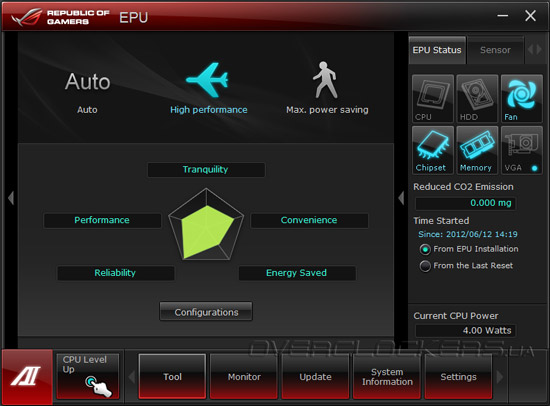
Task: Click the HDD status icon
Action: tap(477, 99)
